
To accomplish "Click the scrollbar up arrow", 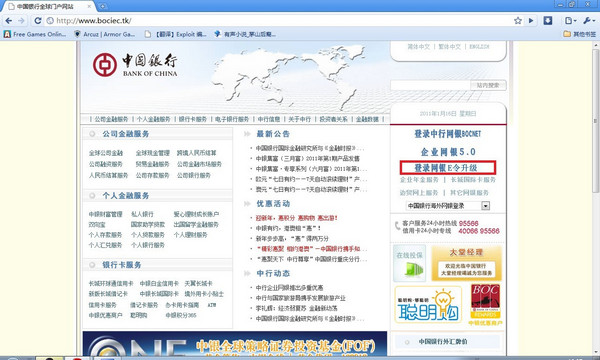I will click(x=595, y=45).
